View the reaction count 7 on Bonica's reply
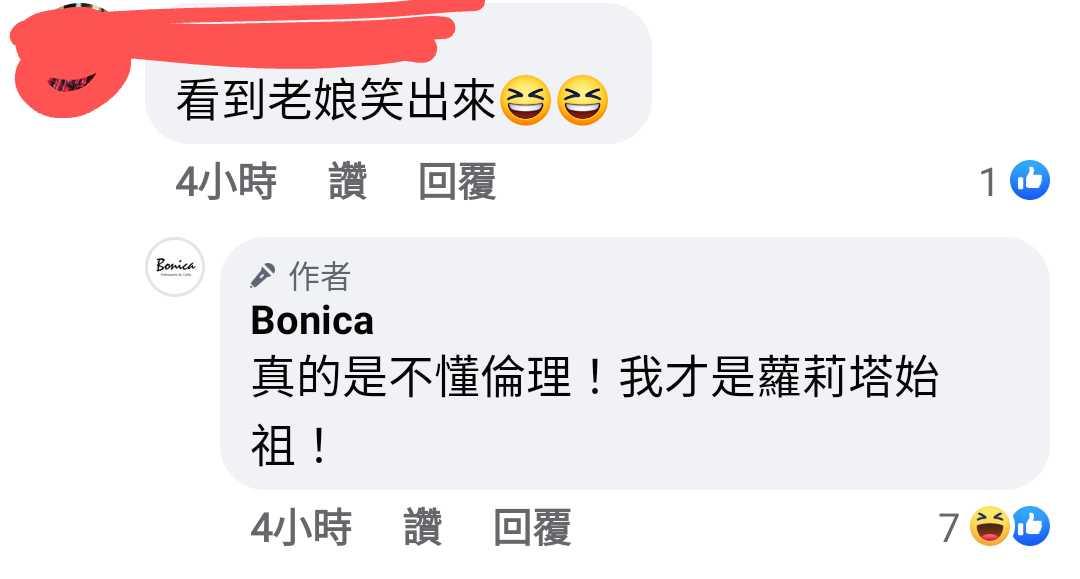1080x579 pixels. pyautogui.click(x=949, y=528)
